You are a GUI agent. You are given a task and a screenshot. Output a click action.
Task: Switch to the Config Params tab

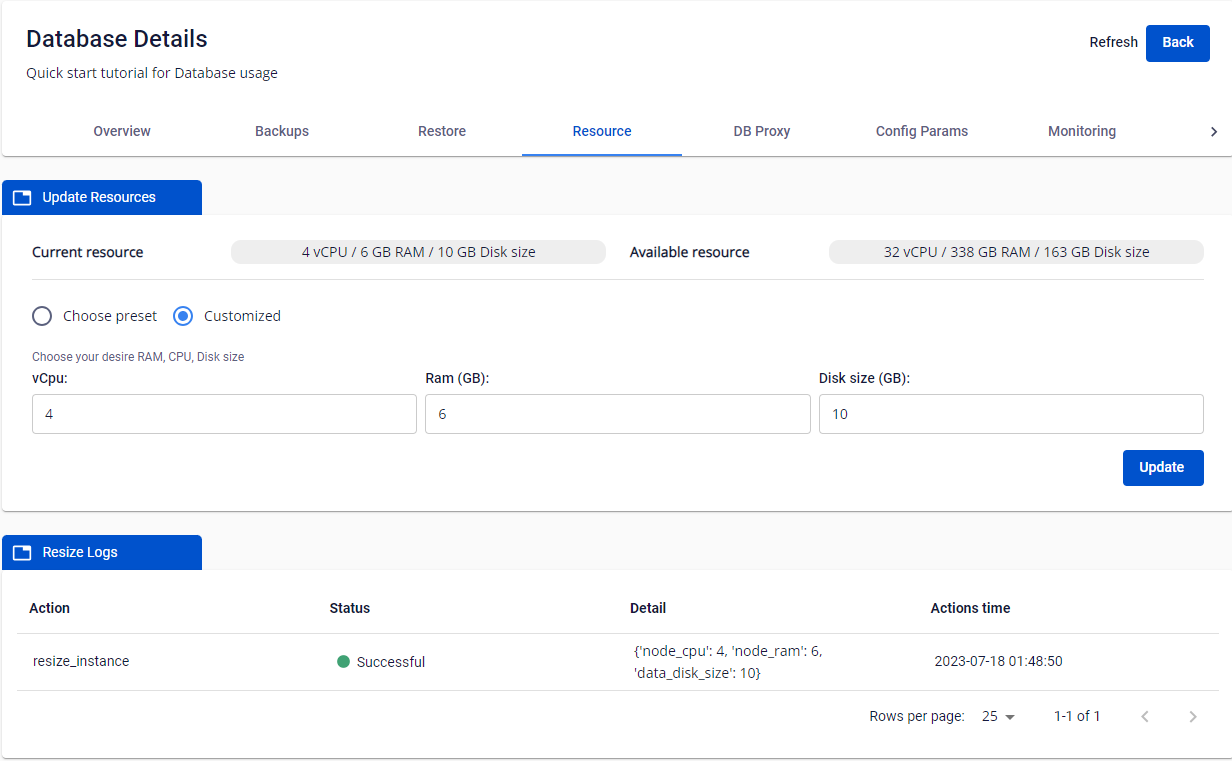point(922,131)
